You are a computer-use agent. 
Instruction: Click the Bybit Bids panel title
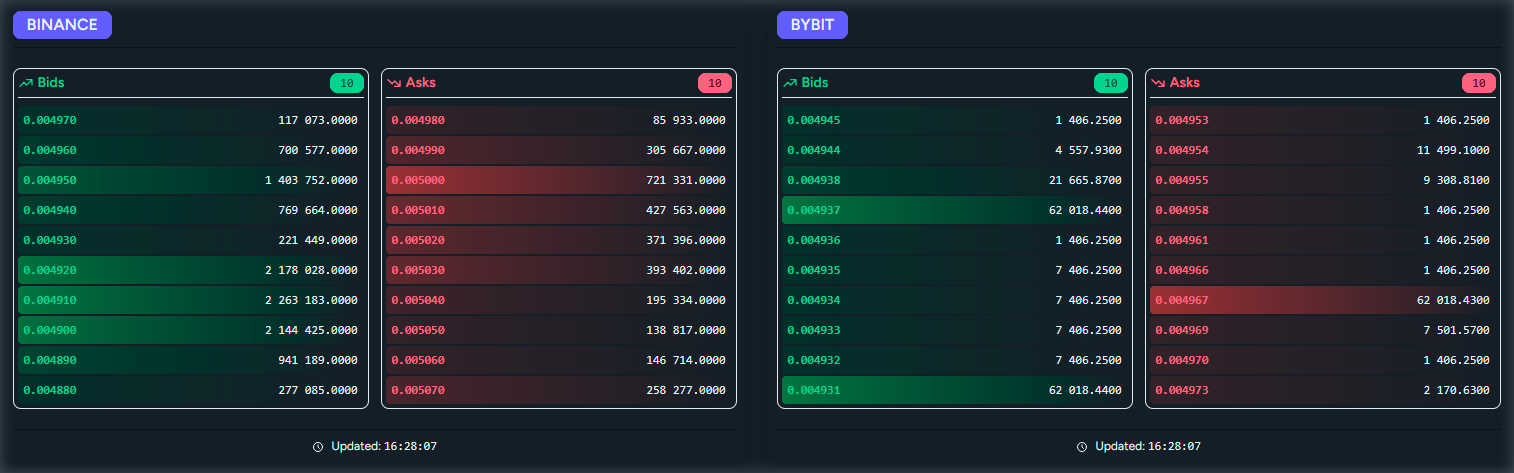[x=815, y=83]
